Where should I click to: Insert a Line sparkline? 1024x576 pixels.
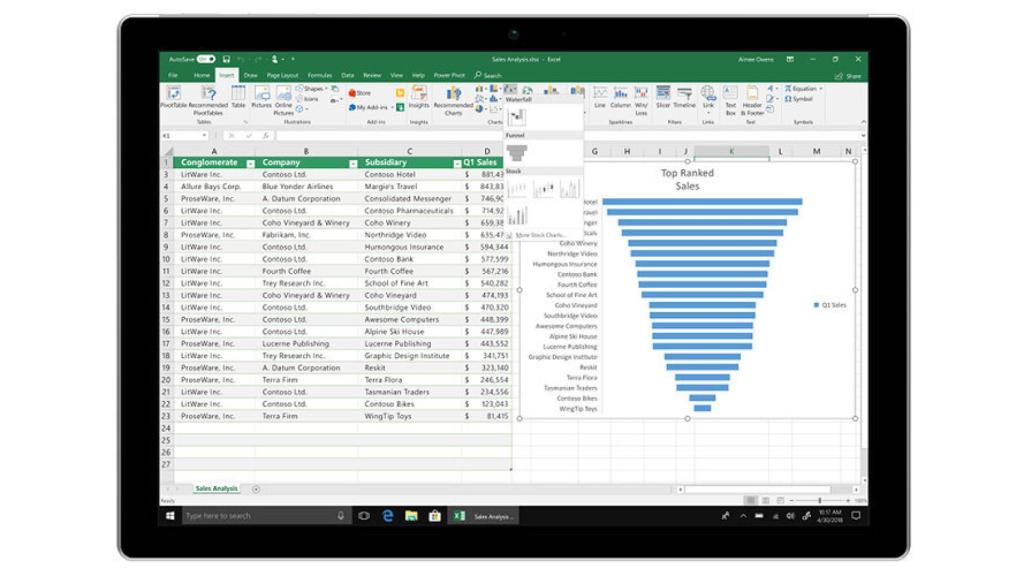pos(599,93)
